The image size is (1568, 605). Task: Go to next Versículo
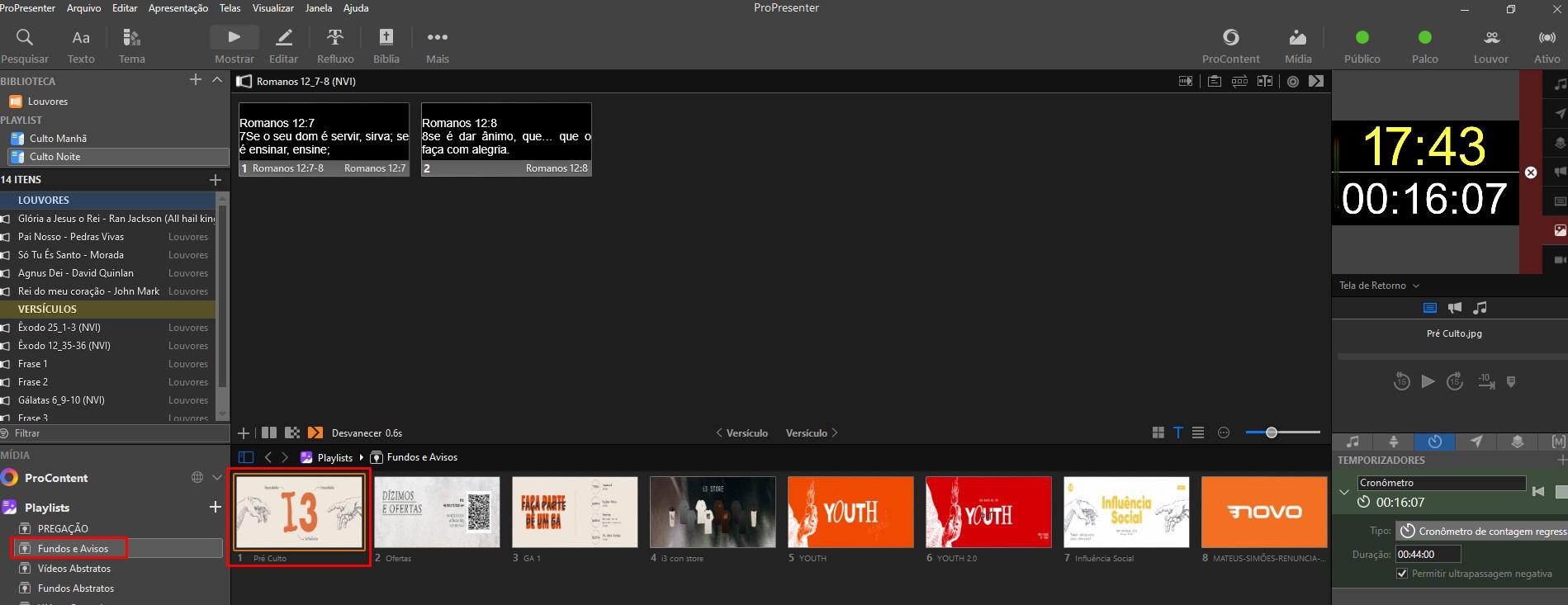[x=812, y=432]
